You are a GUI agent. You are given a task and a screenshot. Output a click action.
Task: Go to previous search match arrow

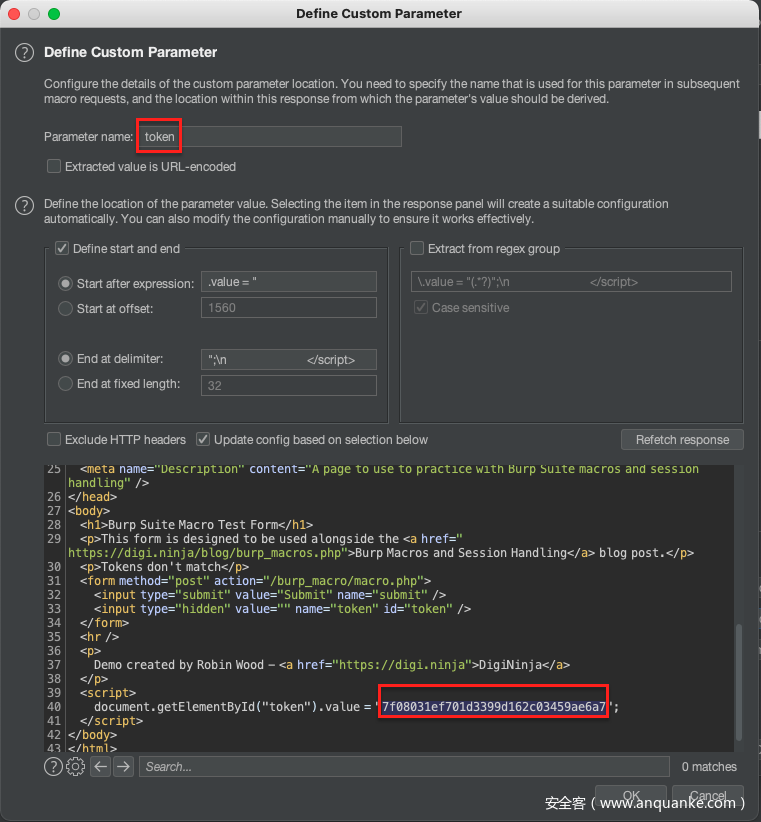100,767
